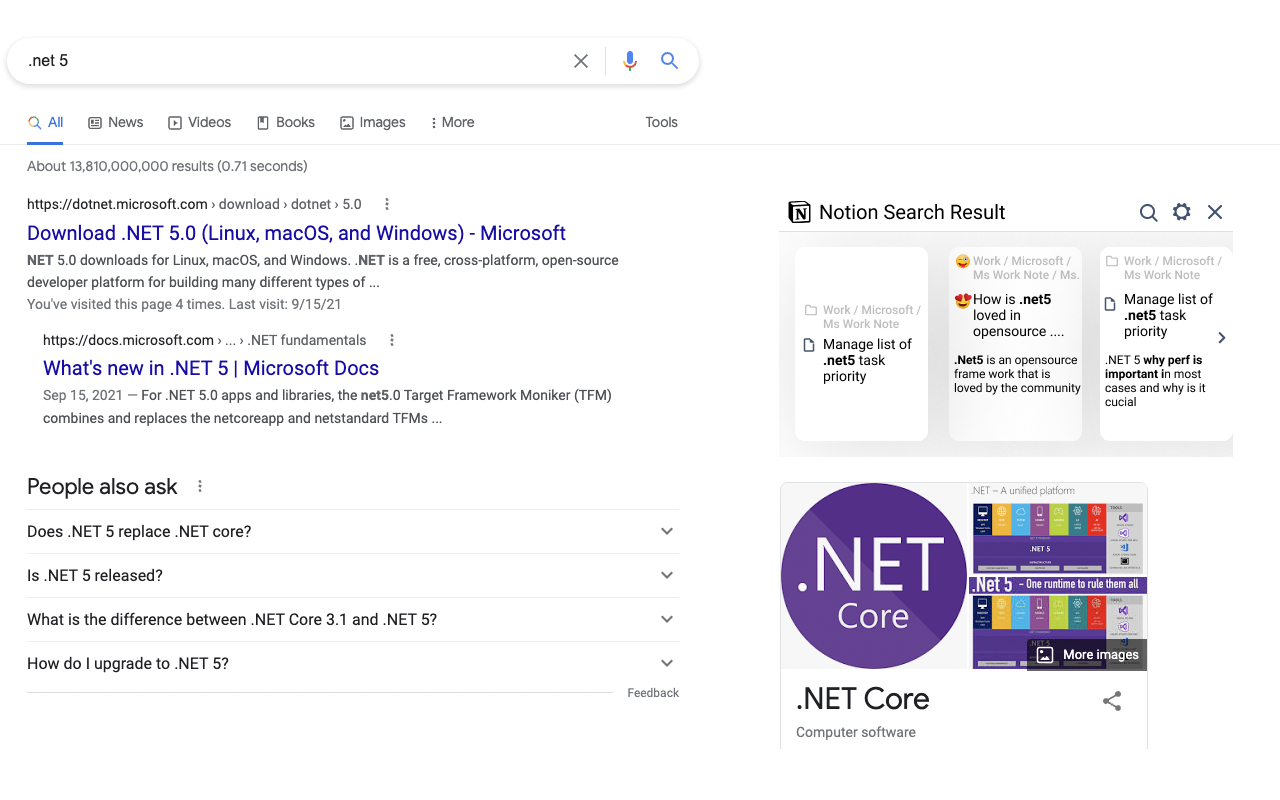This screenshot has width=1280, height=800.
Task: Send Feedback on People also ask
Action: (653, 693)
